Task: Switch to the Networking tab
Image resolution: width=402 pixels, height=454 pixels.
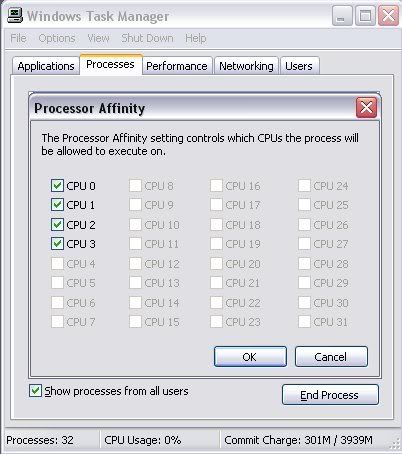Action: (246, 66)
